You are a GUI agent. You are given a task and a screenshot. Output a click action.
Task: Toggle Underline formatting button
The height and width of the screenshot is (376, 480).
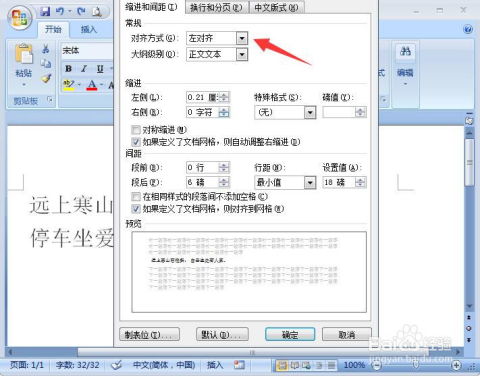(x=100, y=69)
